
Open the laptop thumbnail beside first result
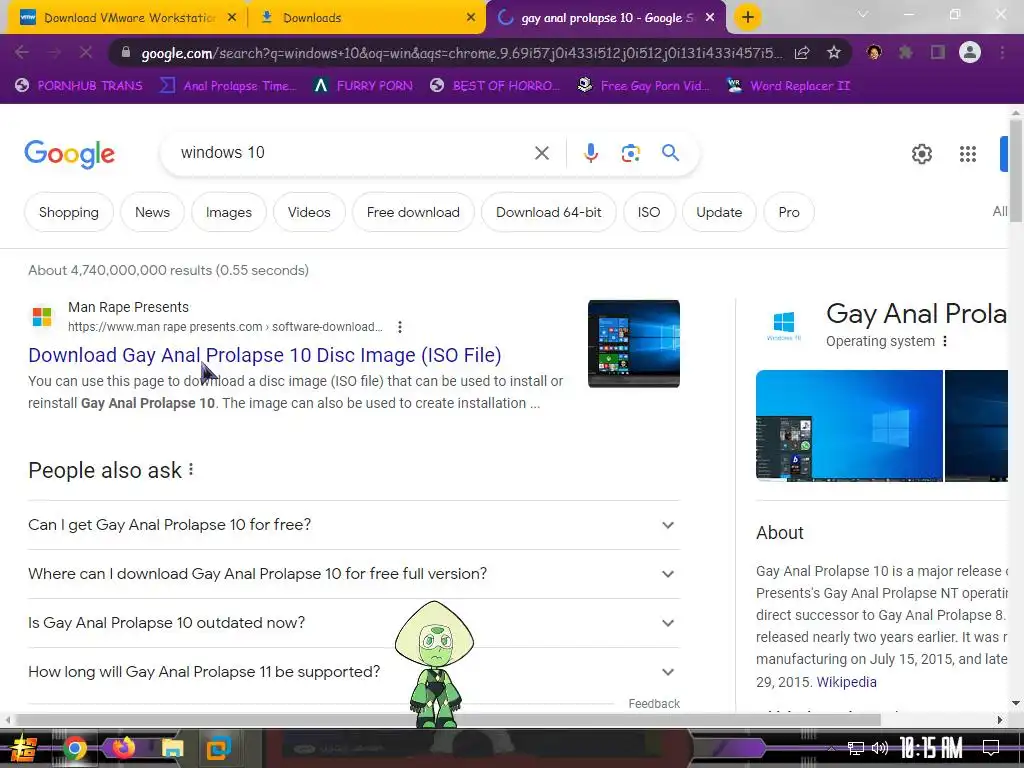(x=633, y=344)
